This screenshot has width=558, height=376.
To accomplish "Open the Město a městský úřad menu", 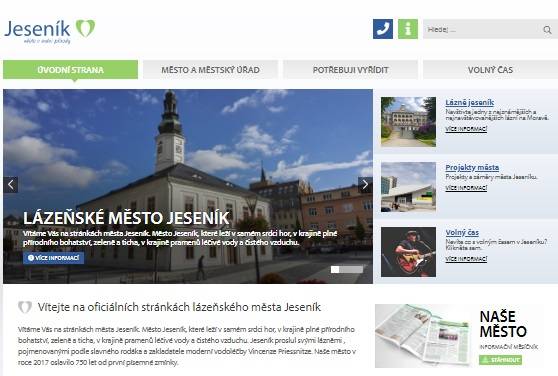I will click(x=210, y=70).
